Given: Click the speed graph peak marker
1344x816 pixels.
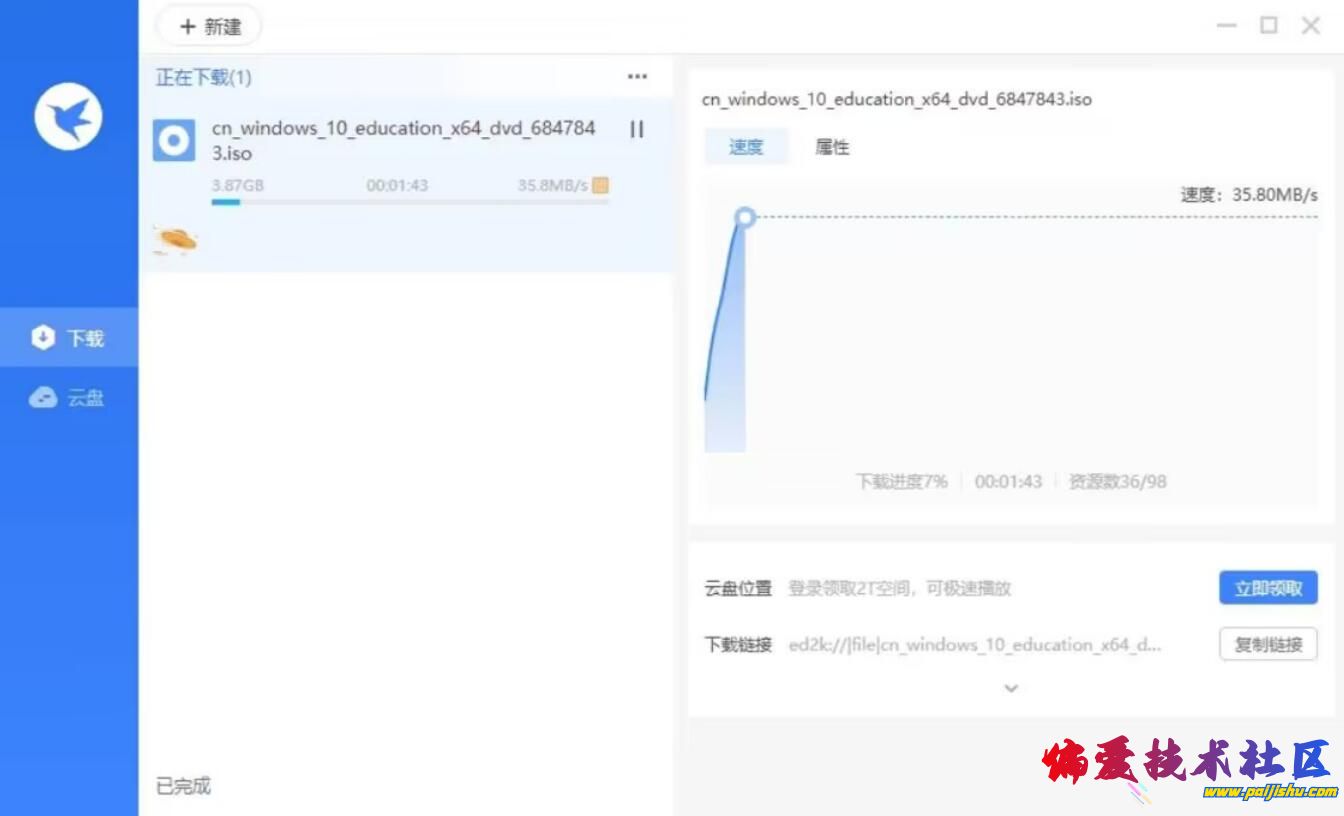Looking at the screenshot, I should [x=744, y=217].
